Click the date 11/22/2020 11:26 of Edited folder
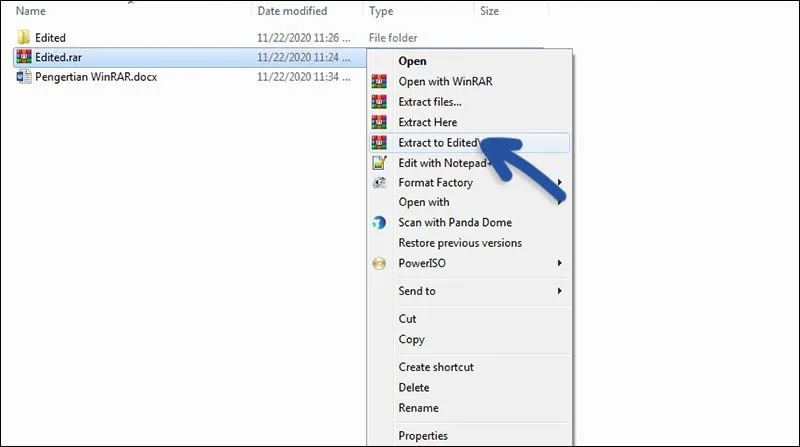 click(303, 38)
